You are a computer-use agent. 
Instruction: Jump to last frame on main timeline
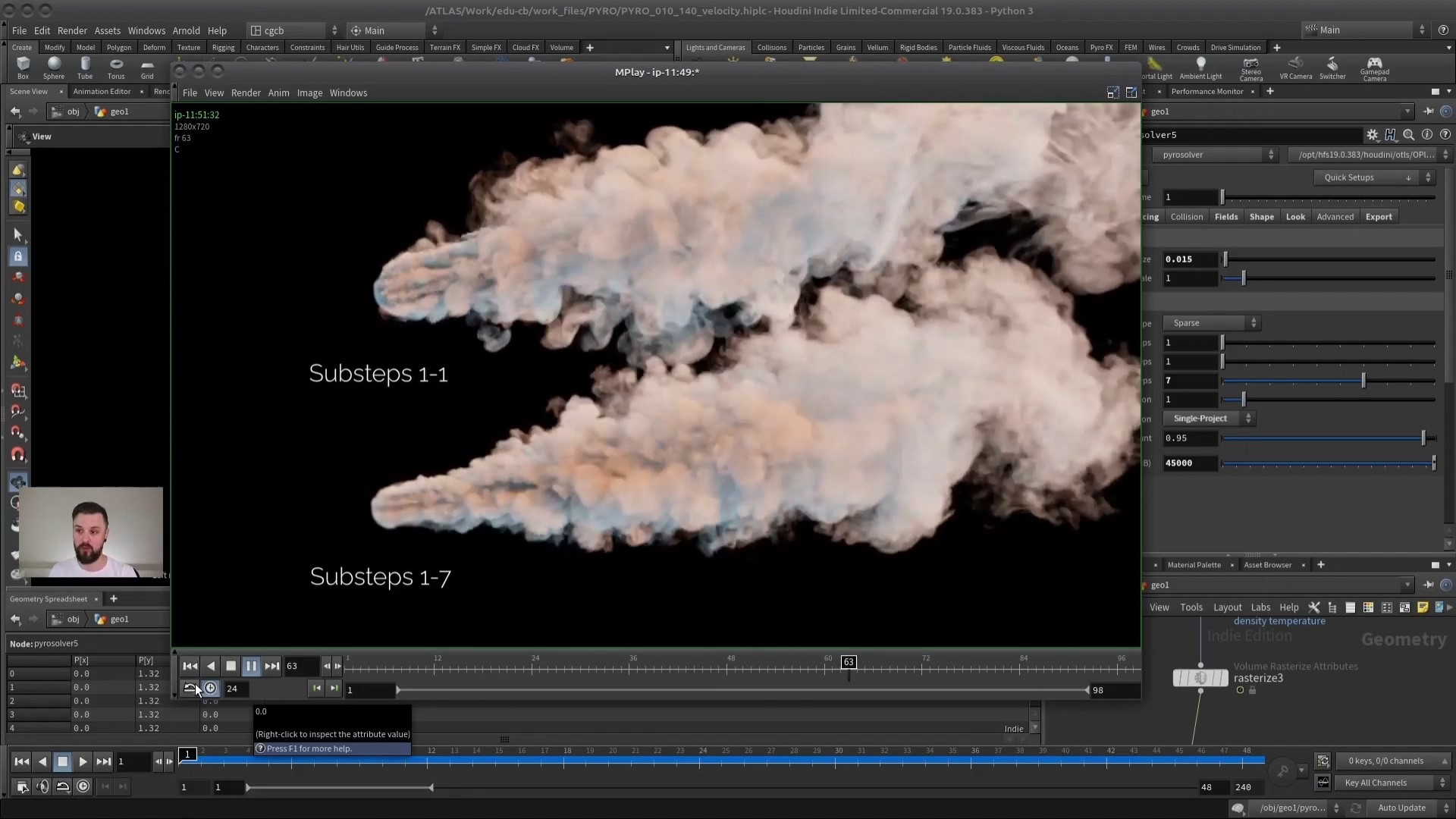pyautogui.click(x=104, y=762)
